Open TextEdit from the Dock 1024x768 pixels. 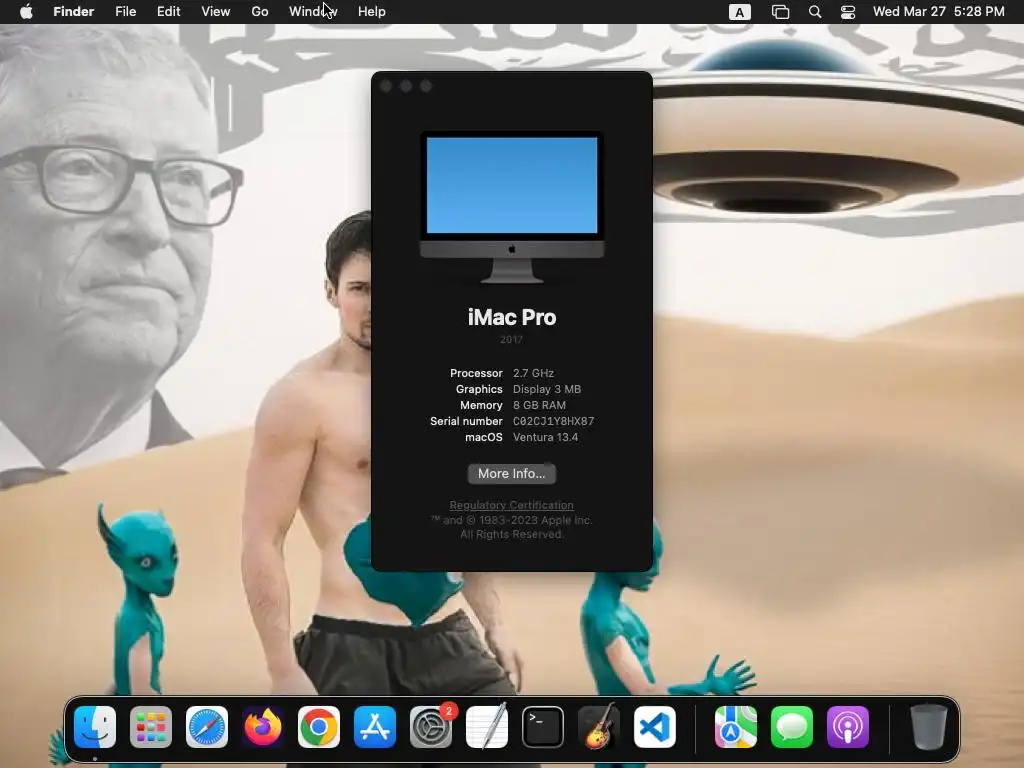(x=487, y=727)
